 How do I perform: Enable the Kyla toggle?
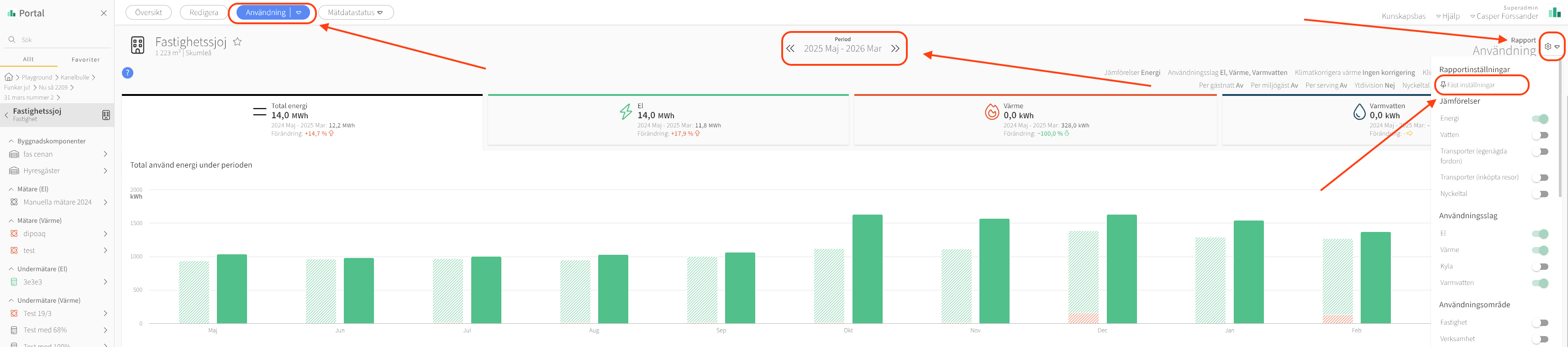(1540, 267)
